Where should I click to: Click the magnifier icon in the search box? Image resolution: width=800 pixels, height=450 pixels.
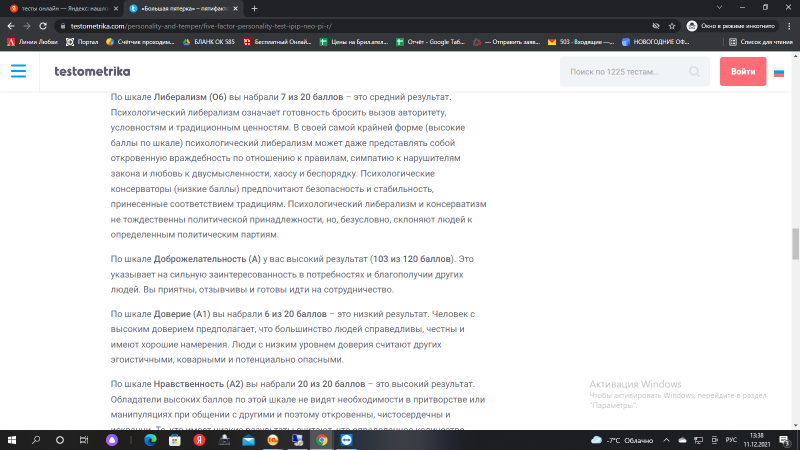click(695, 72)
